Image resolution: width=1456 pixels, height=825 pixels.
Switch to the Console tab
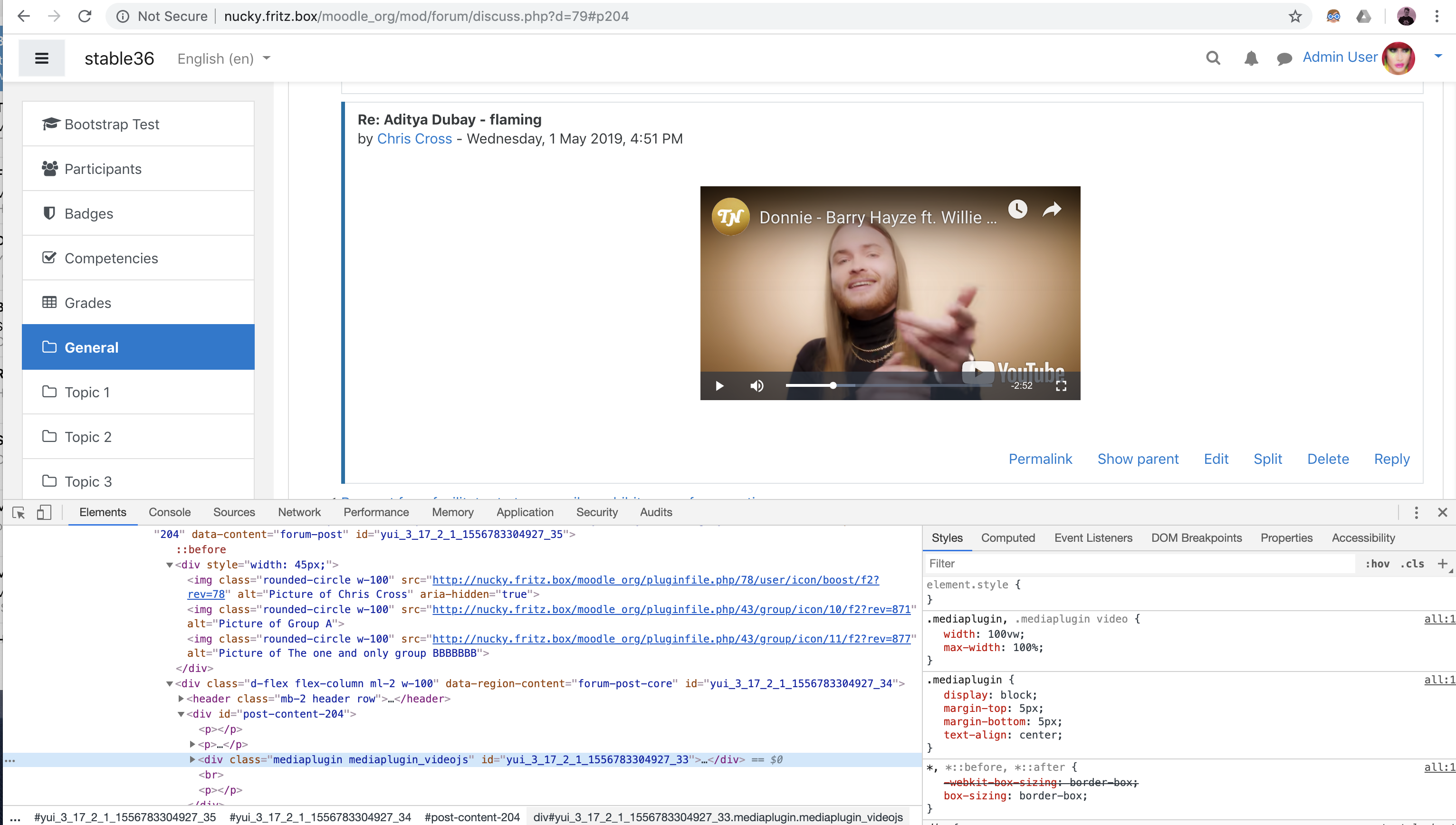169,512
